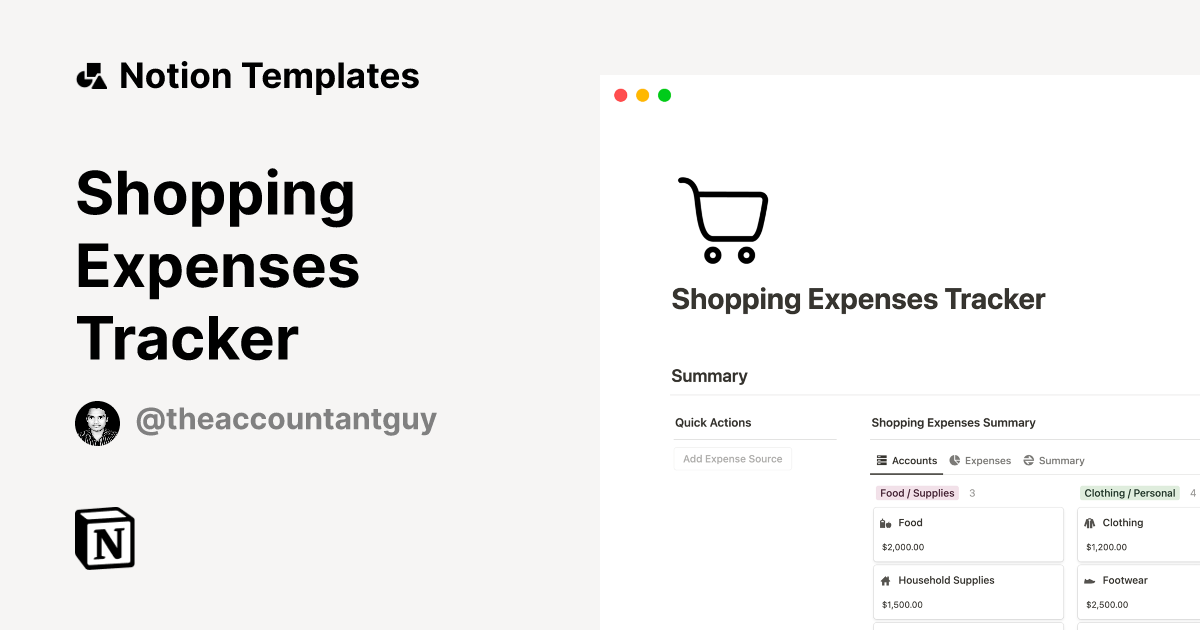Screen dimensions: 1200x630
Task: Click the pie chart icon next to Expenses
Action: tap(955, 460)
